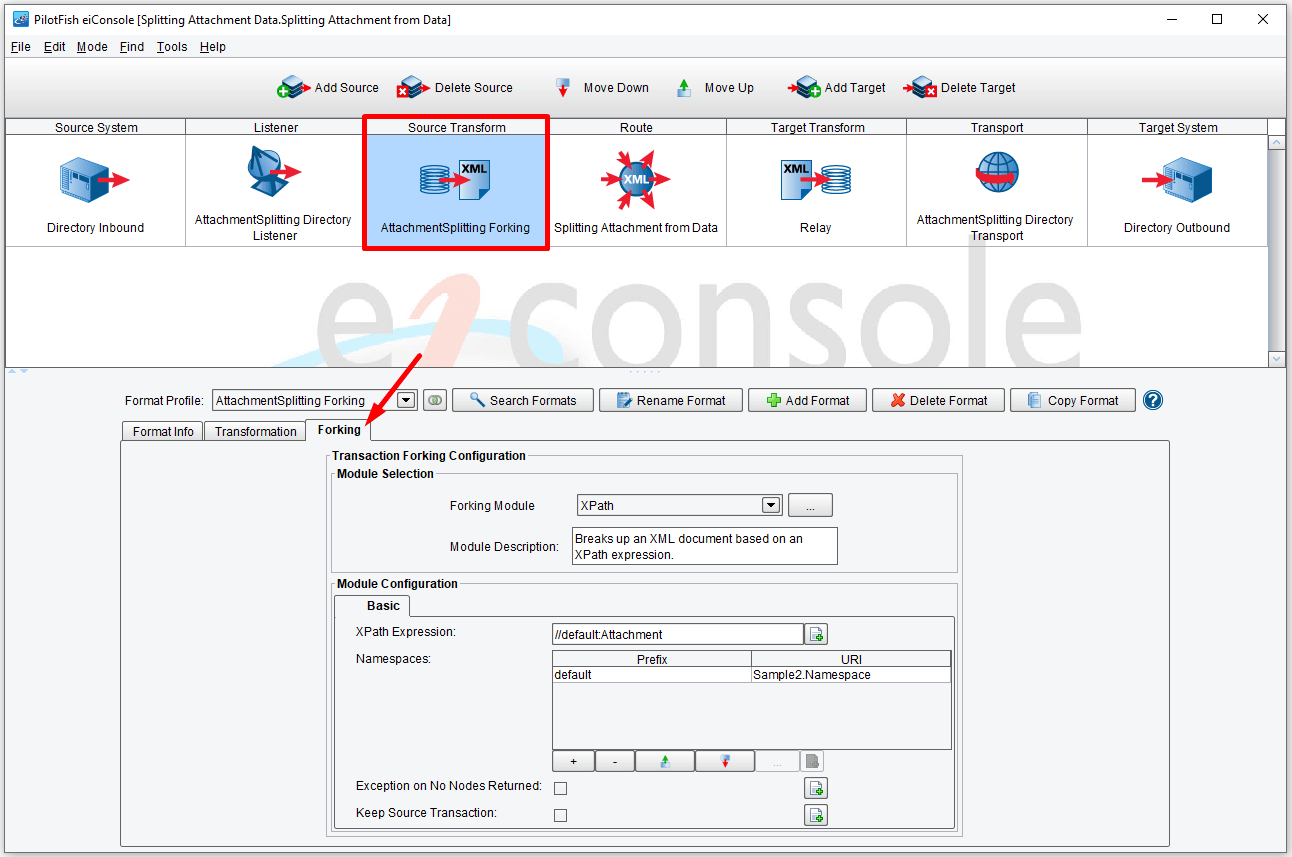Click into the XPath Expression input field
This screenshot has width=1292, height=857.
pos(677,634)
